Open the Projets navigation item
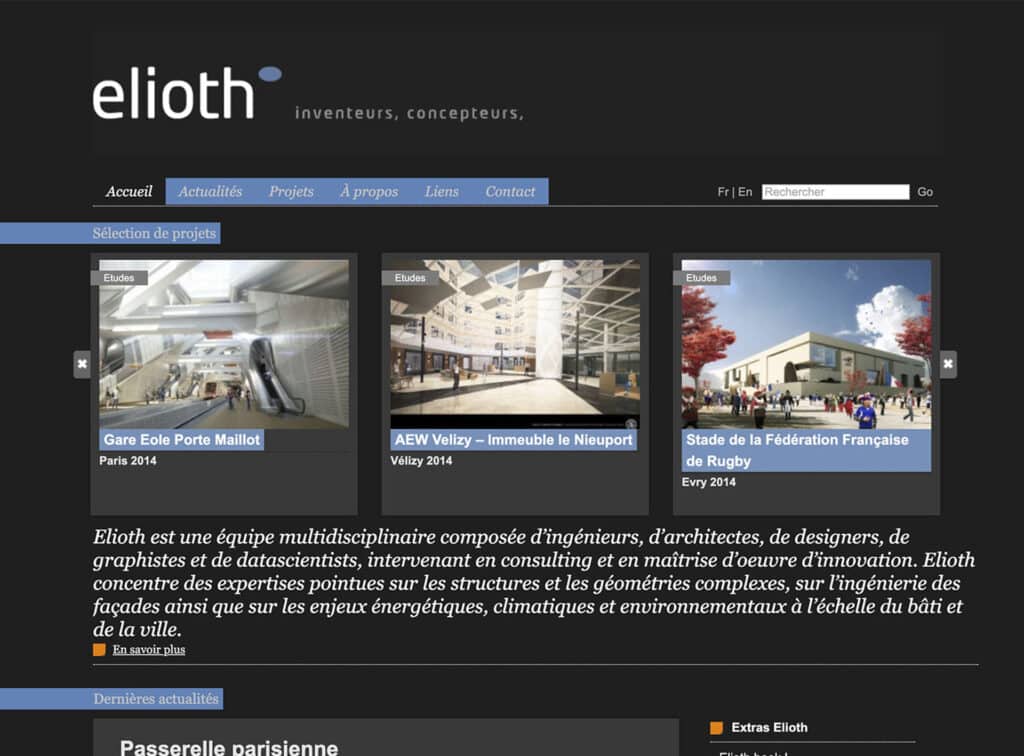Screen dimensions: 1024x756 pyautogui.click(x=291, y=192)
